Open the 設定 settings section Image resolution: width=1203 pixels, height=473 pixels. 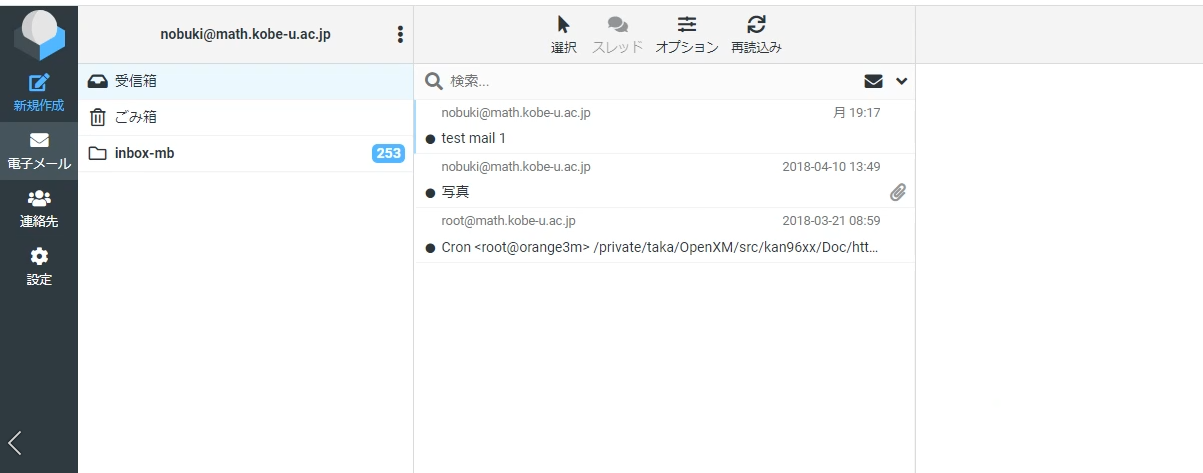pos(39,267)
